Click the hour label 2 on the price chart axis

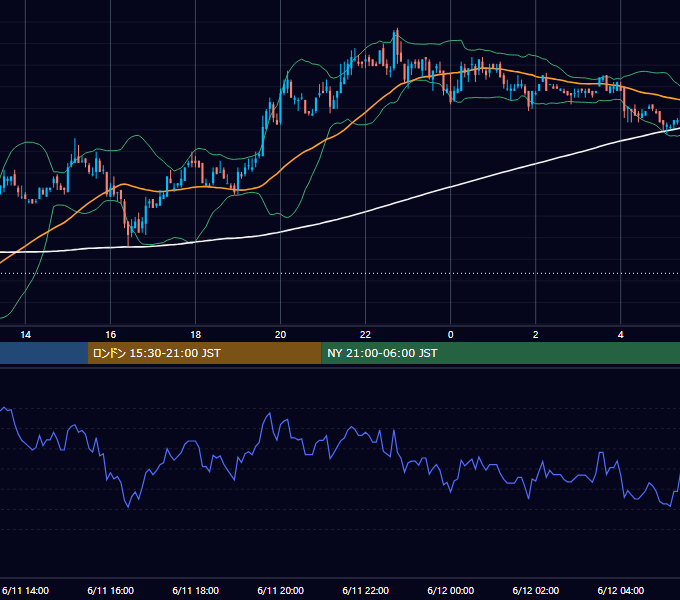point(536,335)
